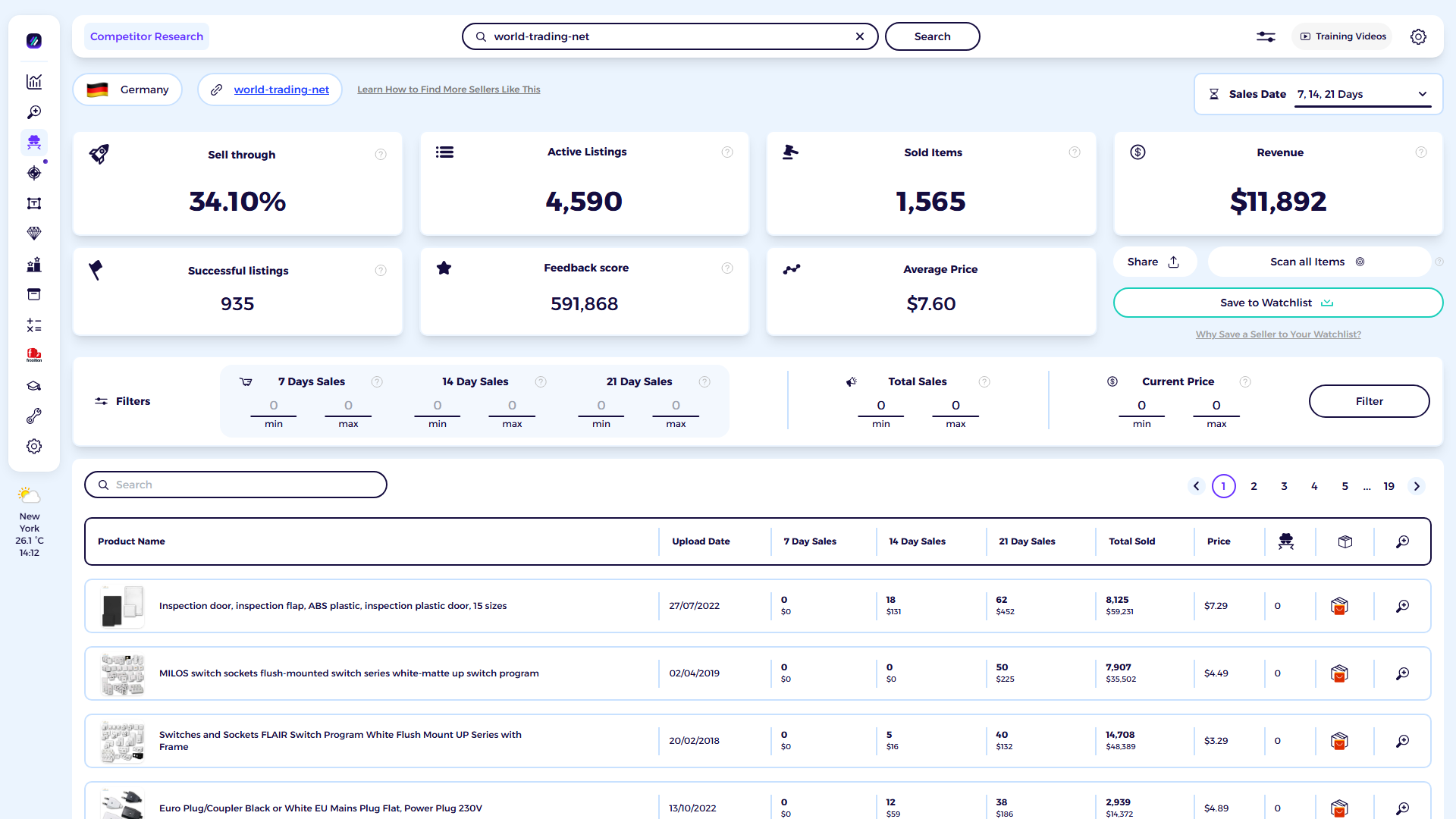Click the 14 Day Sales max field
The image size is (1456, 819).
[x=512, y=406]
